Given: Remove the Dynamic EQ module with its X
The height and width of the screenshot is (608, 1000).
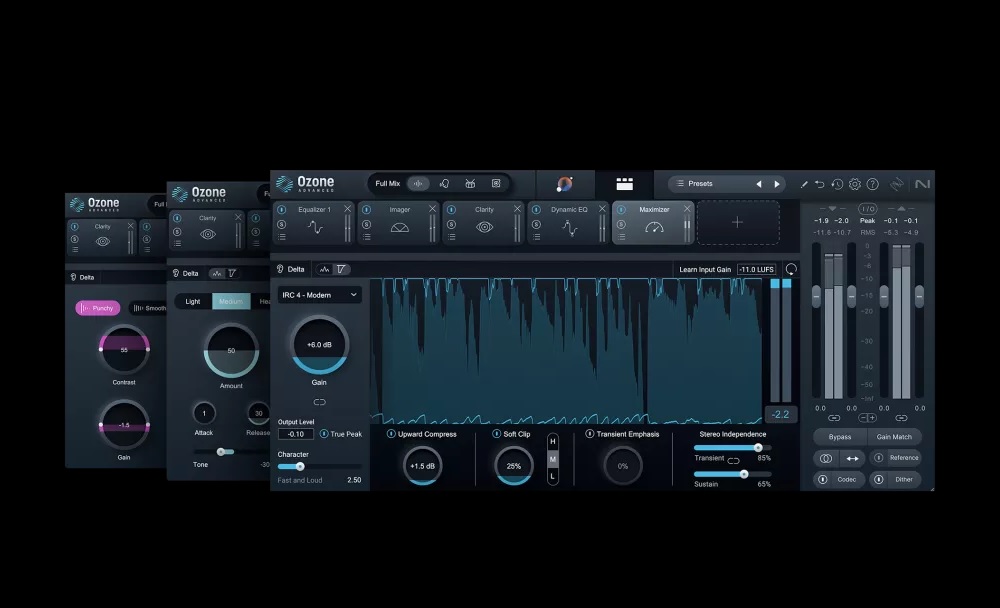Looking at the screenshot, I should [602, 209].
